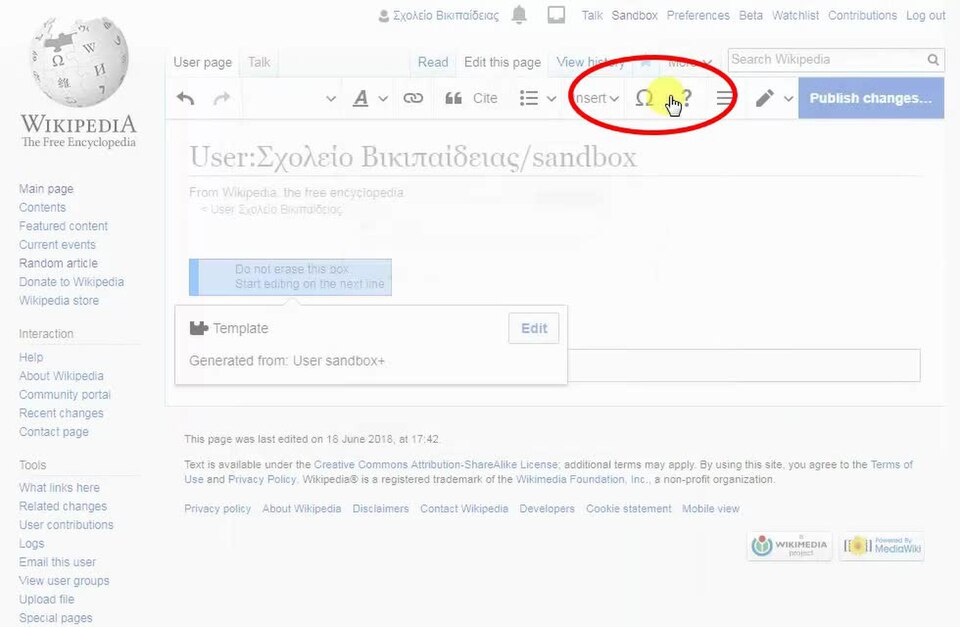The image size is (960, 627).
Task: Open Community portal link
Action: 64,394
